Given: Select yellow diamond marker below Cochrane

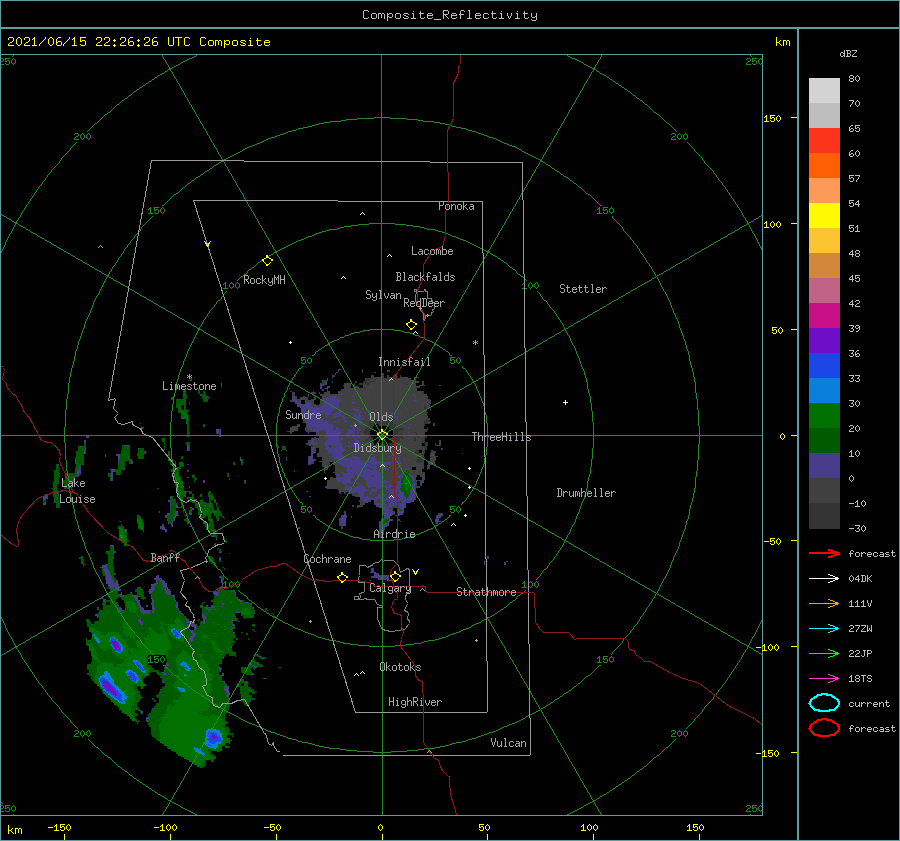Looking at the screenshot, I should 343,578.
